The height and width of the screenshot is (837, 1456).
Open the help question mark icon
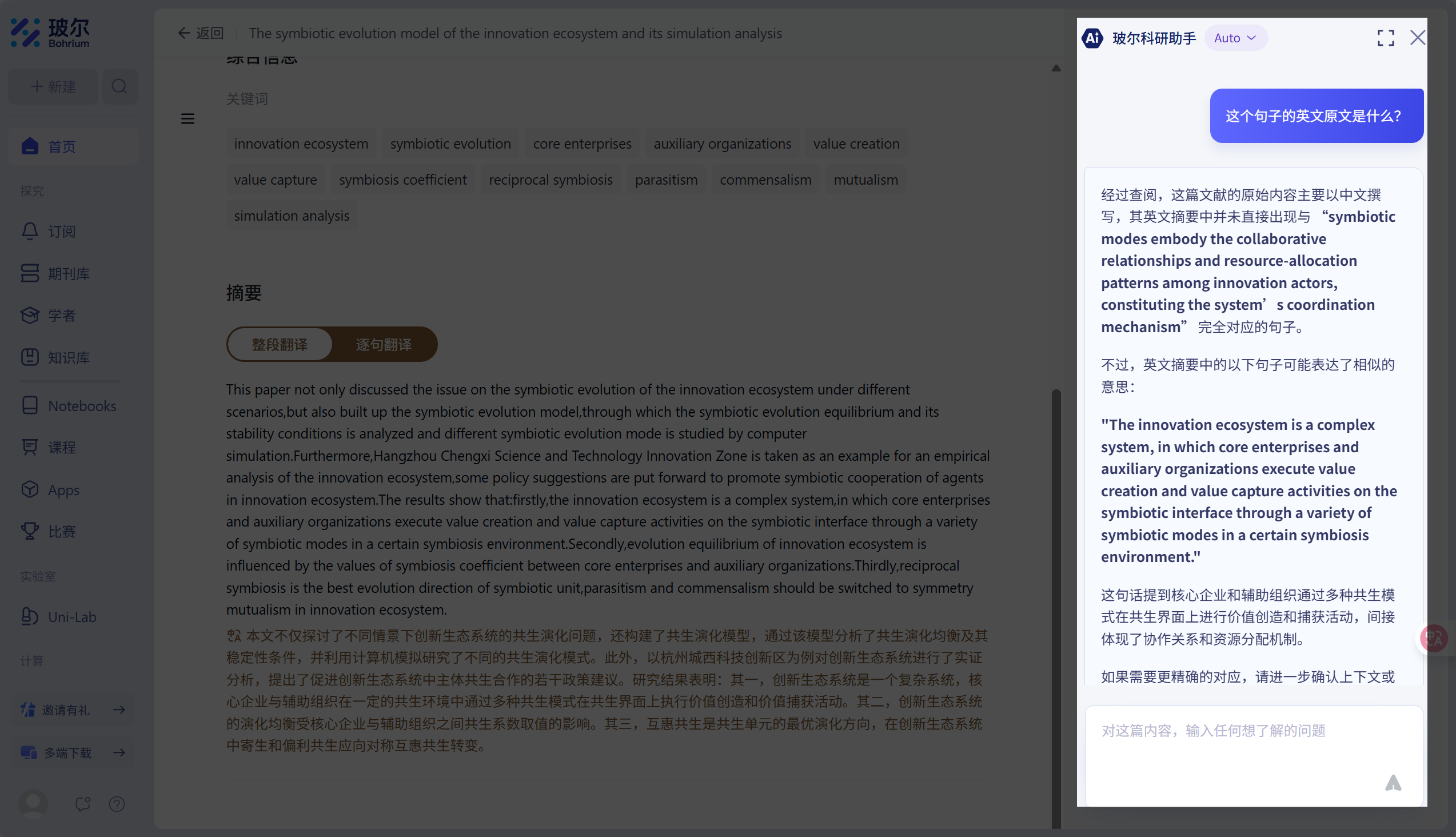pos(117,804)
